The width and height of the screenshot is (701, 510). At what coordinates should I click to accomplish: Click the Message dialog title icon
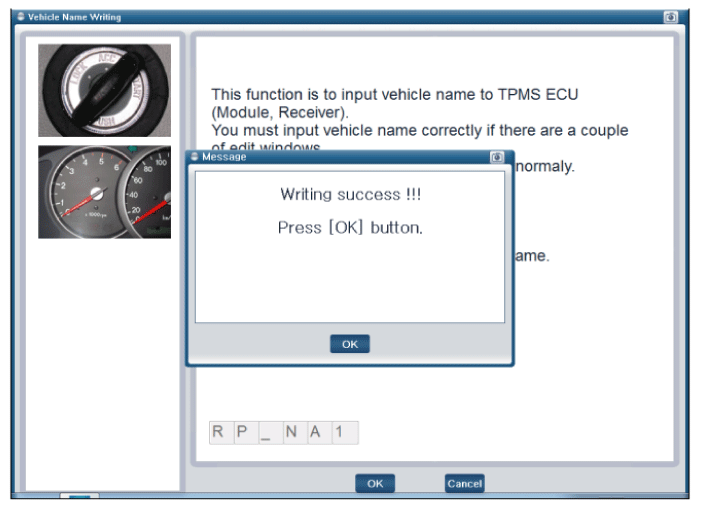click(195, 157)
